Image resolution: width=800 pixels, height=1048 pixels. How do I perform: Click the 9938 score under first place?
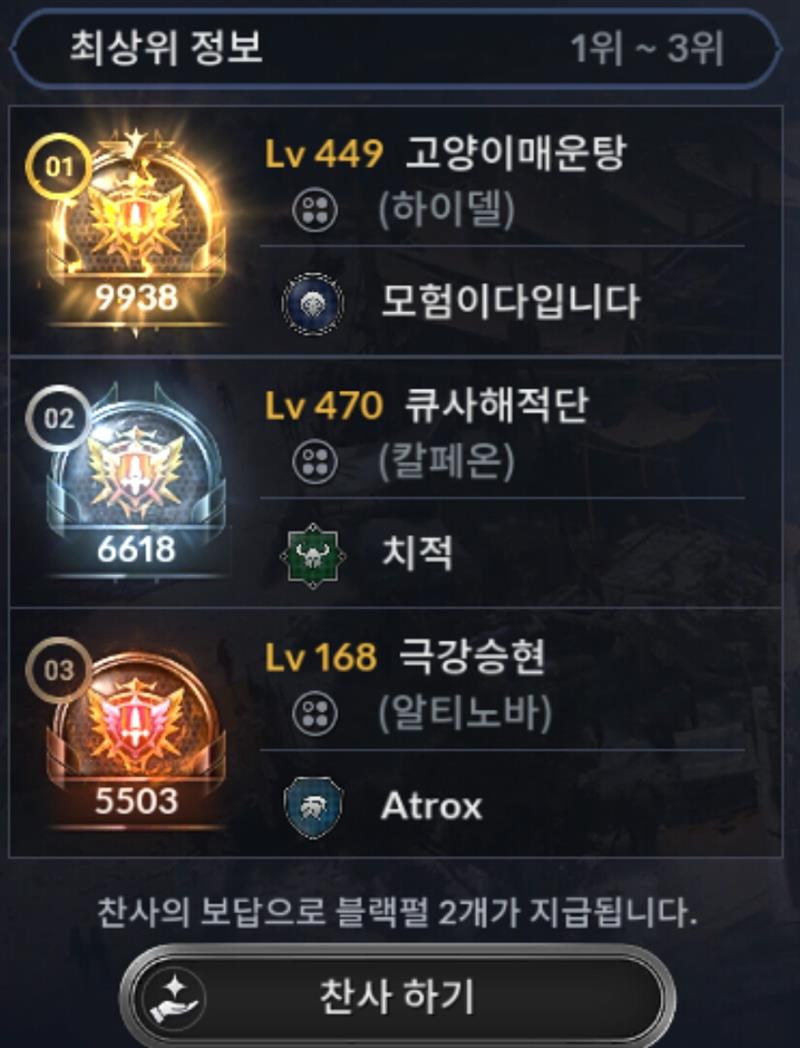[x=136, y=297]
